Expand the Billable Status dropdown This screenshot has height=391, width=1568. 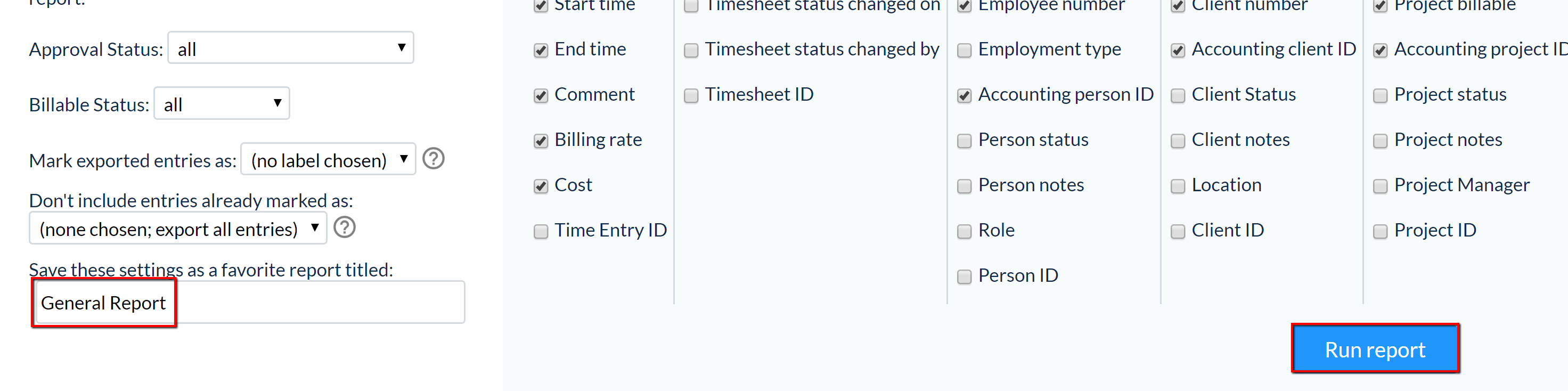coord(222,103)
